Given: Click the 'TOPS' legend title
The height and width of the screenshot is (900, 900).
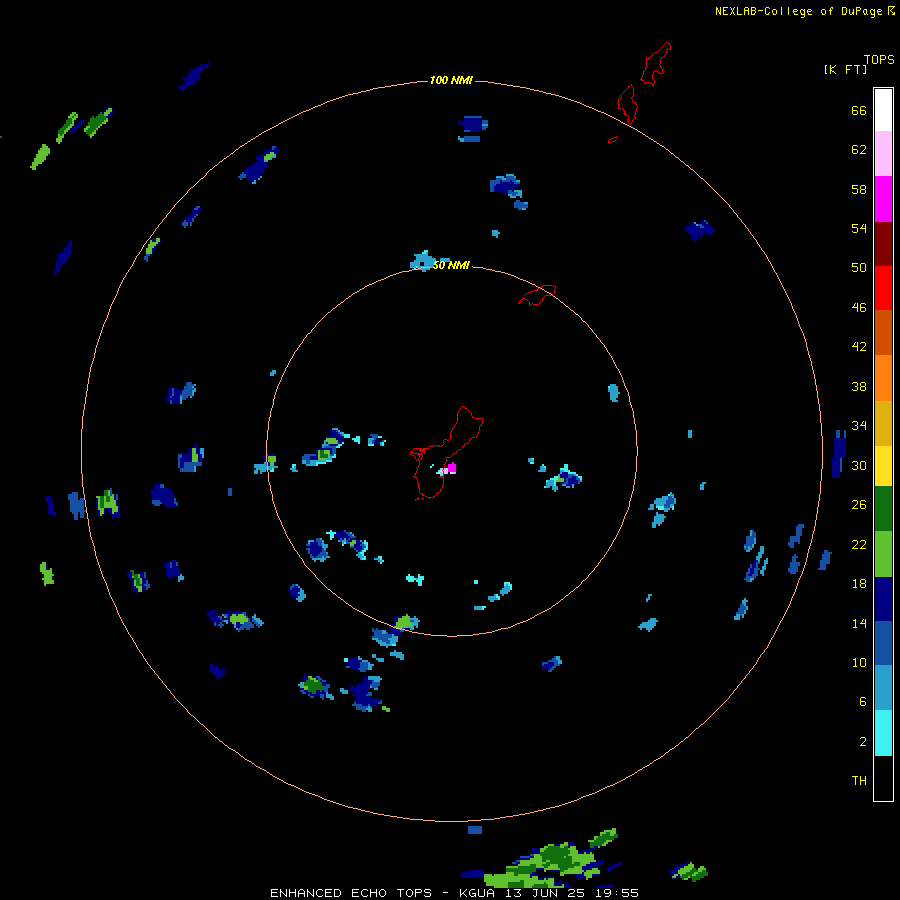Looking at the screenshot, I should 879,59.
